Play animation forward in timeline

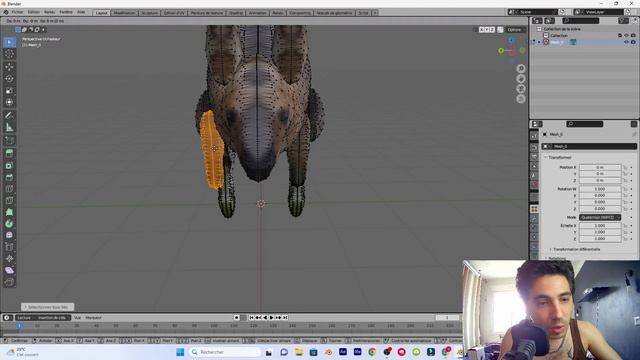271,318
